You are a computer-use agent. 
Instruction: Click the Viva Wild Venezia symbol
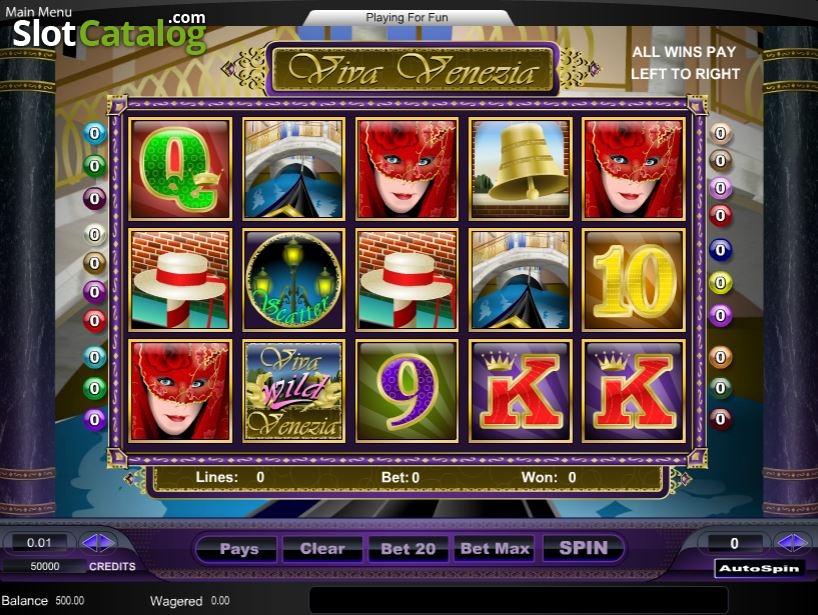coord(294,391)
